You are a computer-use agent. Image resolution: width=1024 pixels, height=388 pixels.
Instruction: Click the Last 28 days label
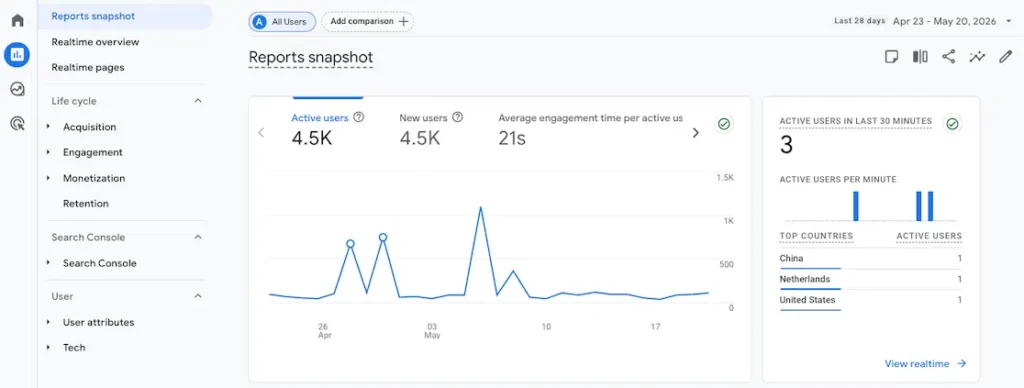click(x=859, y=21)
